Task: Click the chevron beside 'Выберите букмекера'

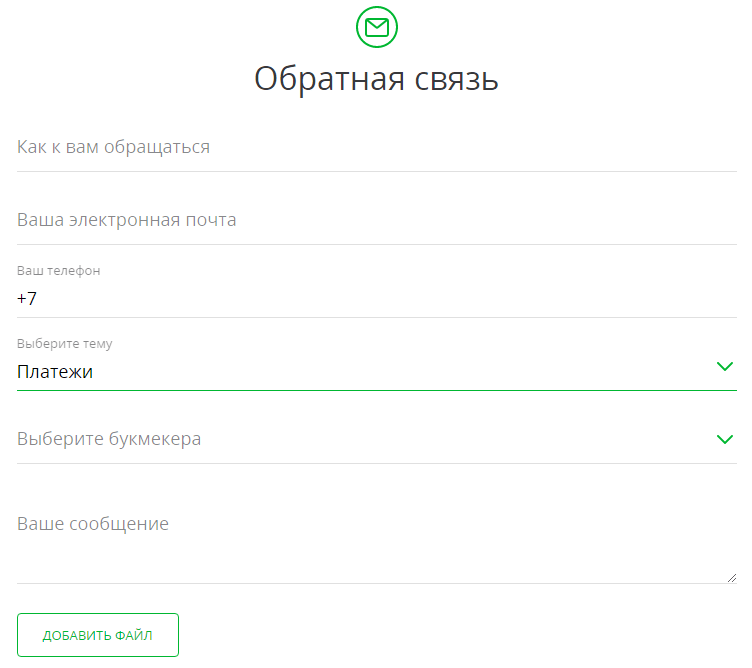Action: click(x=725, y=439)
